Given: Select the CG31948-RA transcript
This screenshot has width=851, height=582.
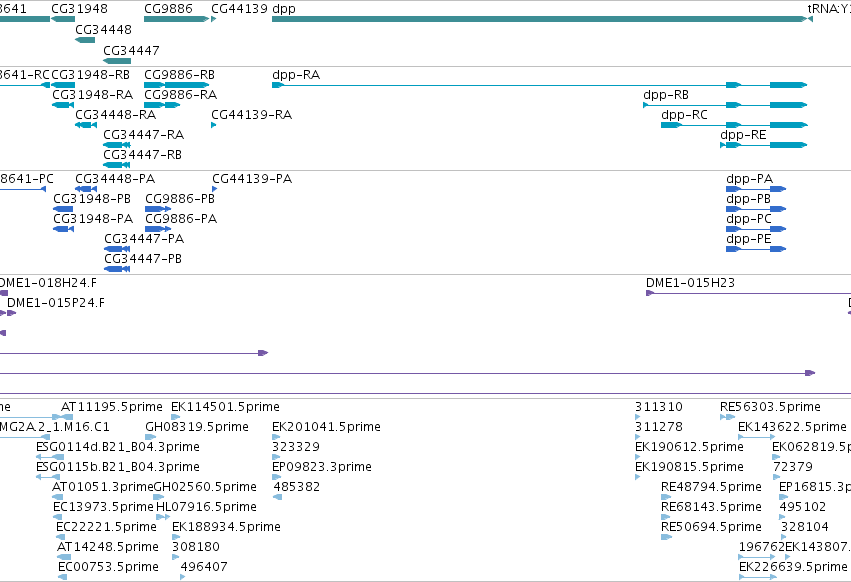Looking at the screenshot, I should [x=63, y=105].
